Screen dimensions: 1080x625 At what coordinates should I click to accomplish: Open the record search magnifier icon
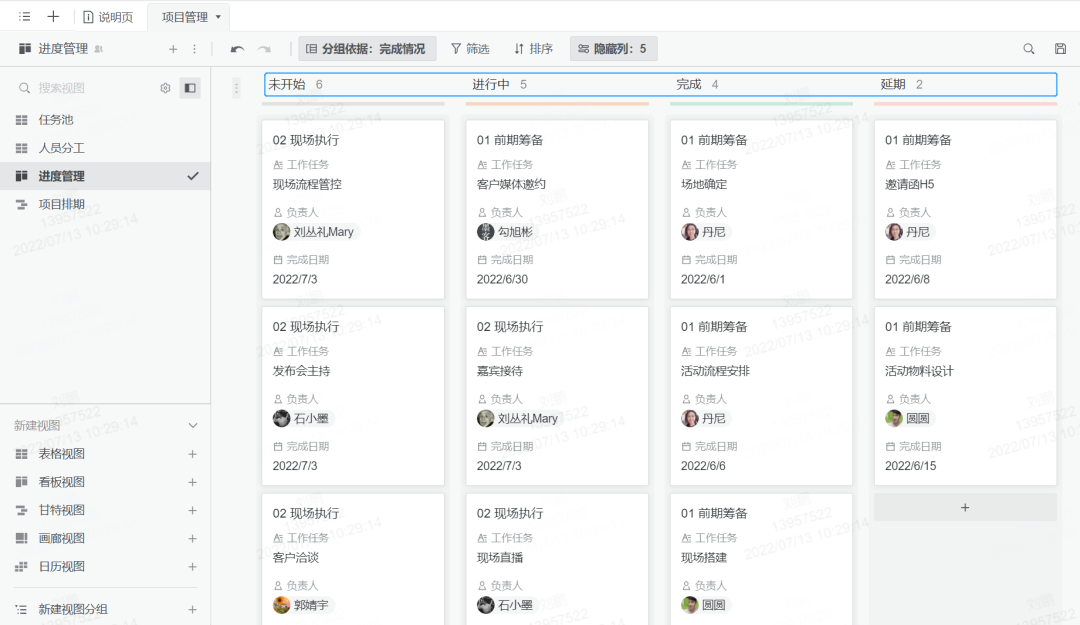click(x=1029, y=48)
